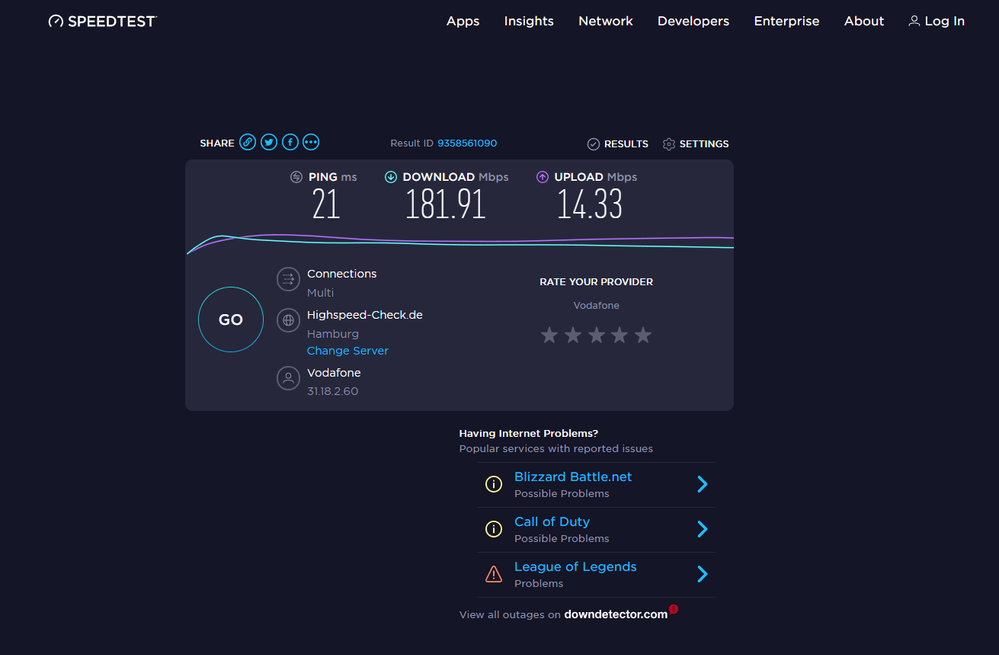Open the downdetector.com link
This screenshot has width=999, height=655.
click(615, 614)
